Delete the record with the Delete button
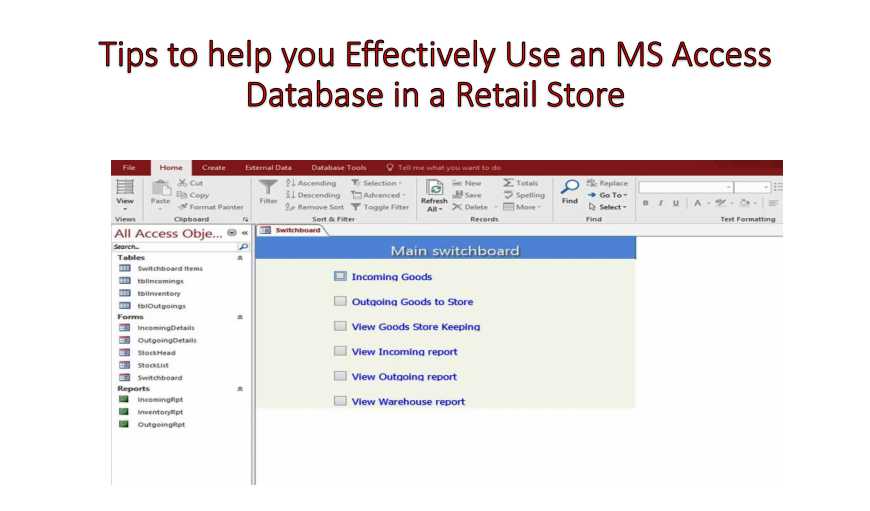 [x=470, y=207]
